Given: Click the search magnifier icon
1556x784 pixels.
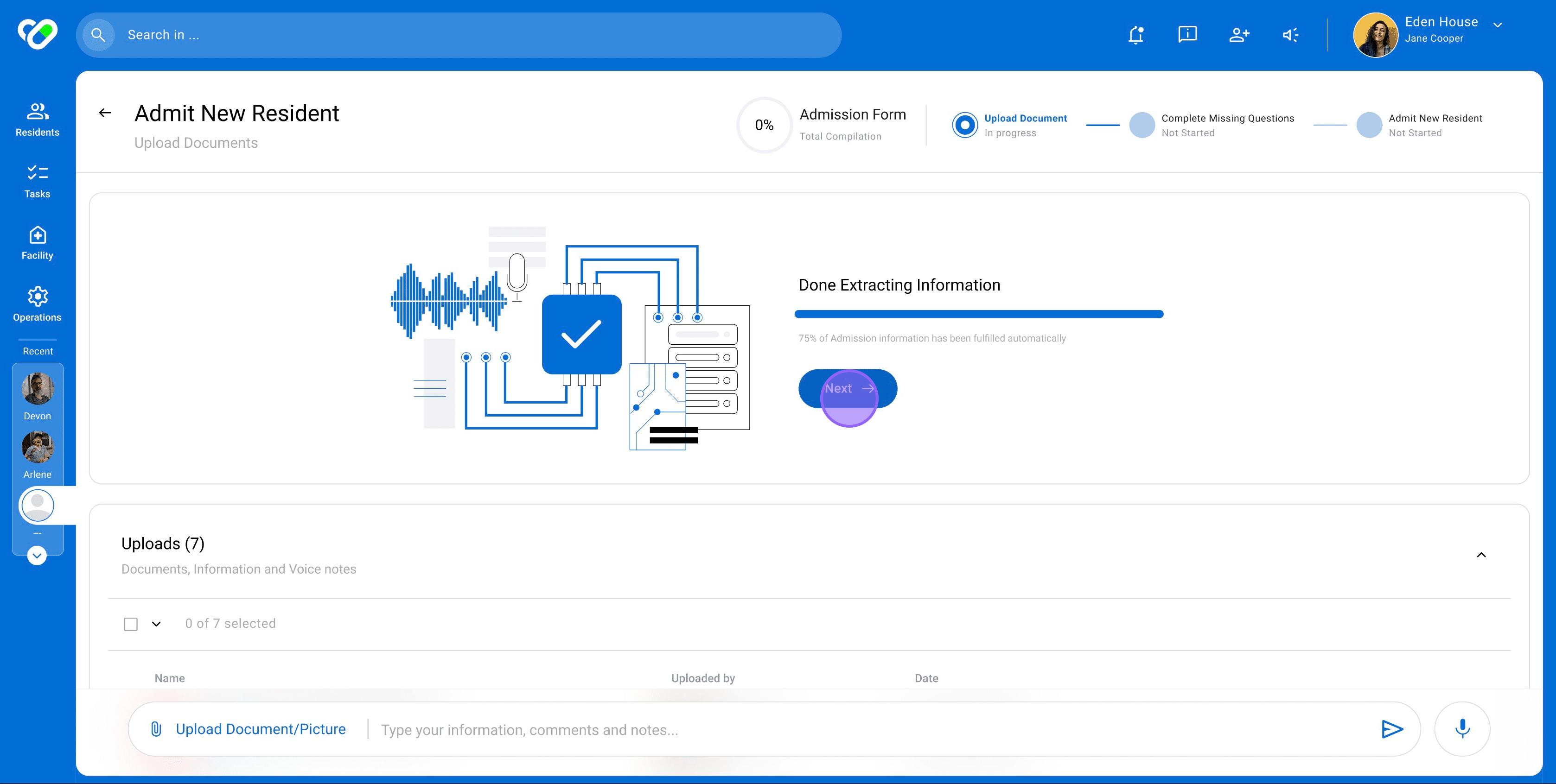Looking at the screenshot, I should [x=98, y=35].
